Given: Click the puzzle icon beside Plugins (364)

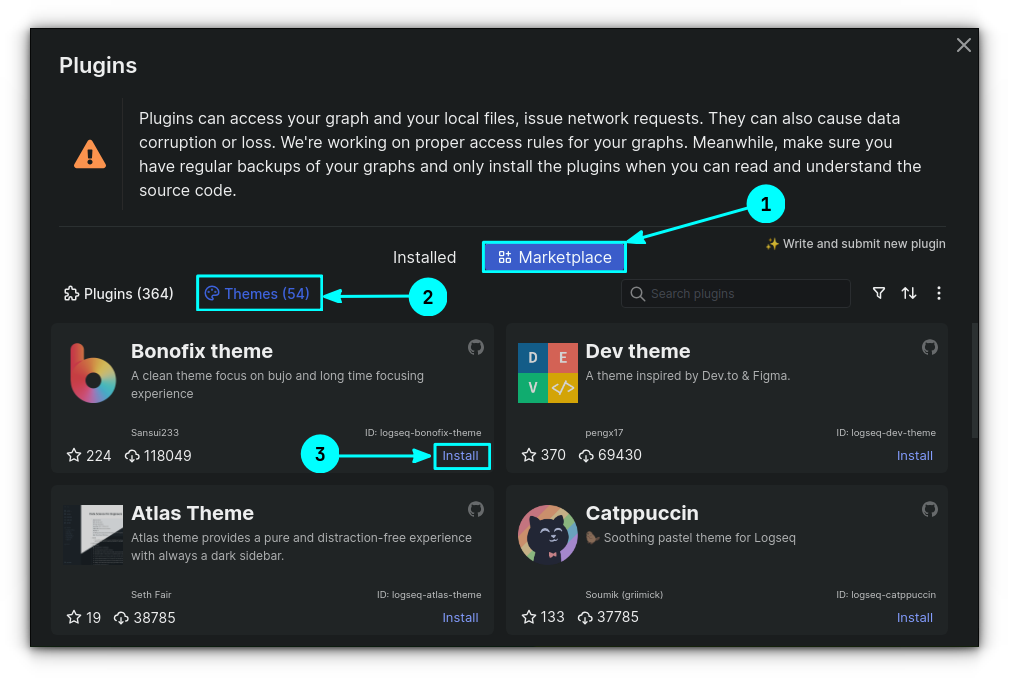Looking at the screenshot, I should pyautogui.click(x=70, y=293).
